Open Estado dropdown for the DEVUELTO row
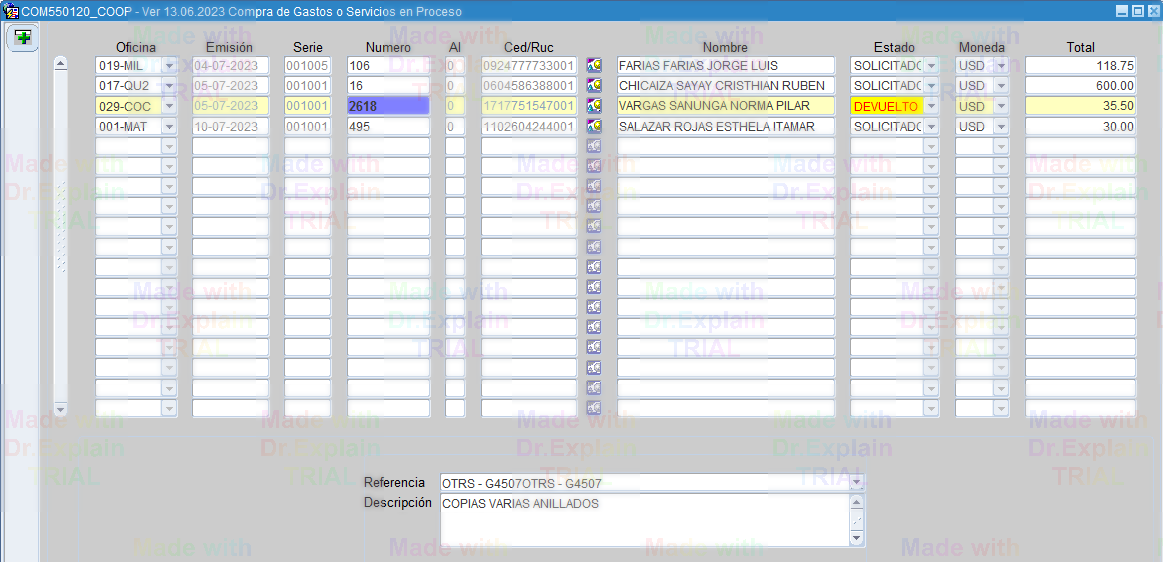The width and height of the screenshot is (1163, 562). 931,106
